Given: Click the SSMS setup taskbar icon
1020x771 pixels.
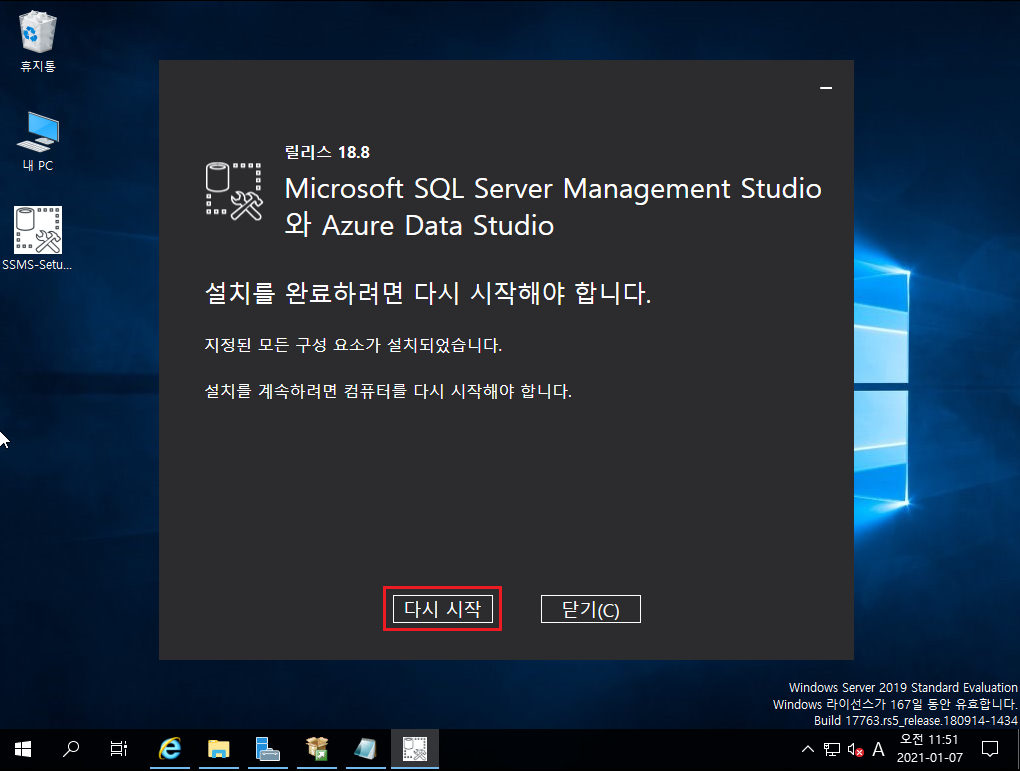Looking at the screenshot, I should coord(414,750).
